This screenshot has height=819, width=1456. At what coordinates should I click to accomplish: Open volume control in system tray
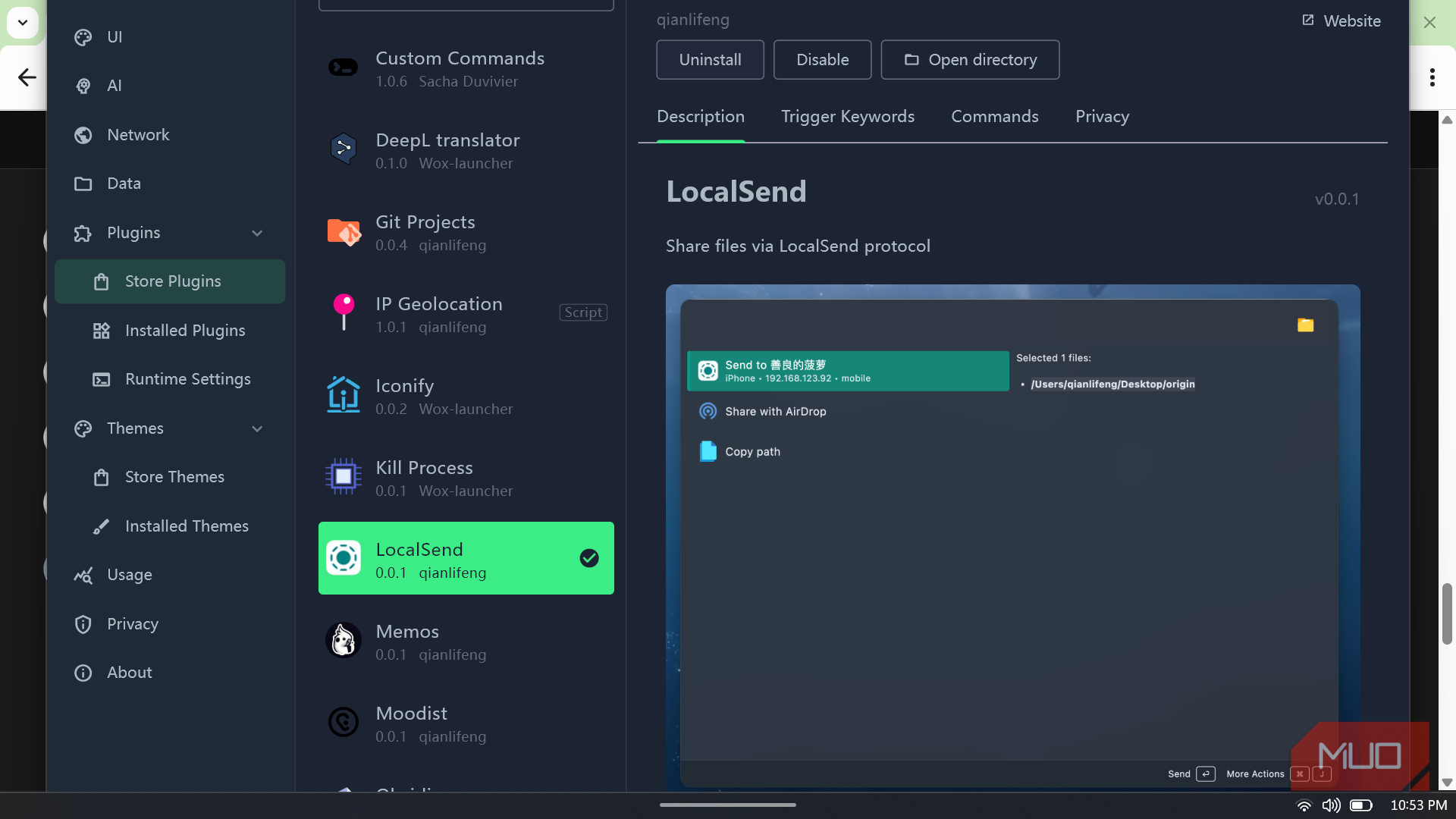[x=1331, y=805]
